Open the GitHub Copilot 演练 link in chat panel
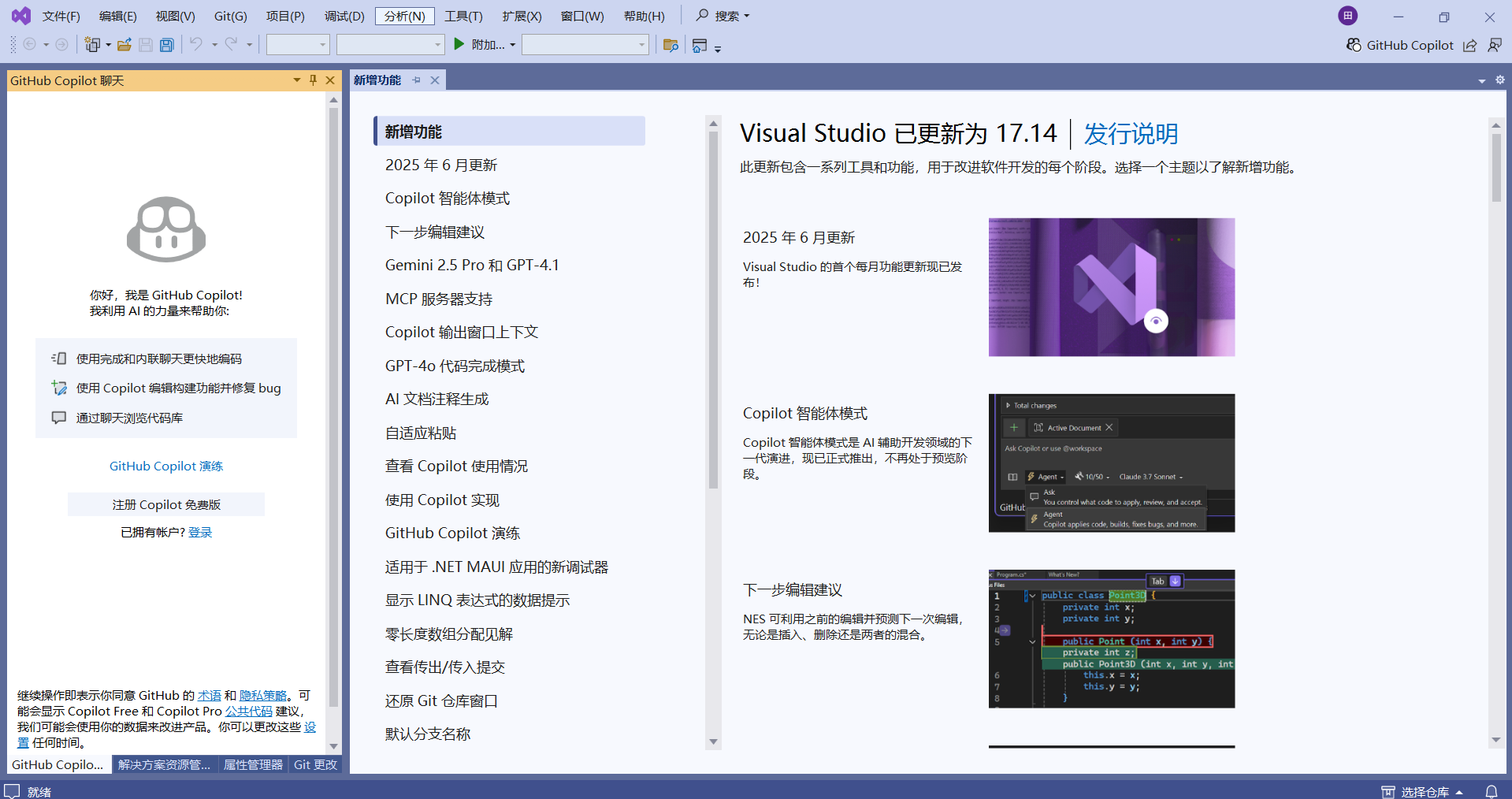The image size is (1512, 799). tap(166, 466)
